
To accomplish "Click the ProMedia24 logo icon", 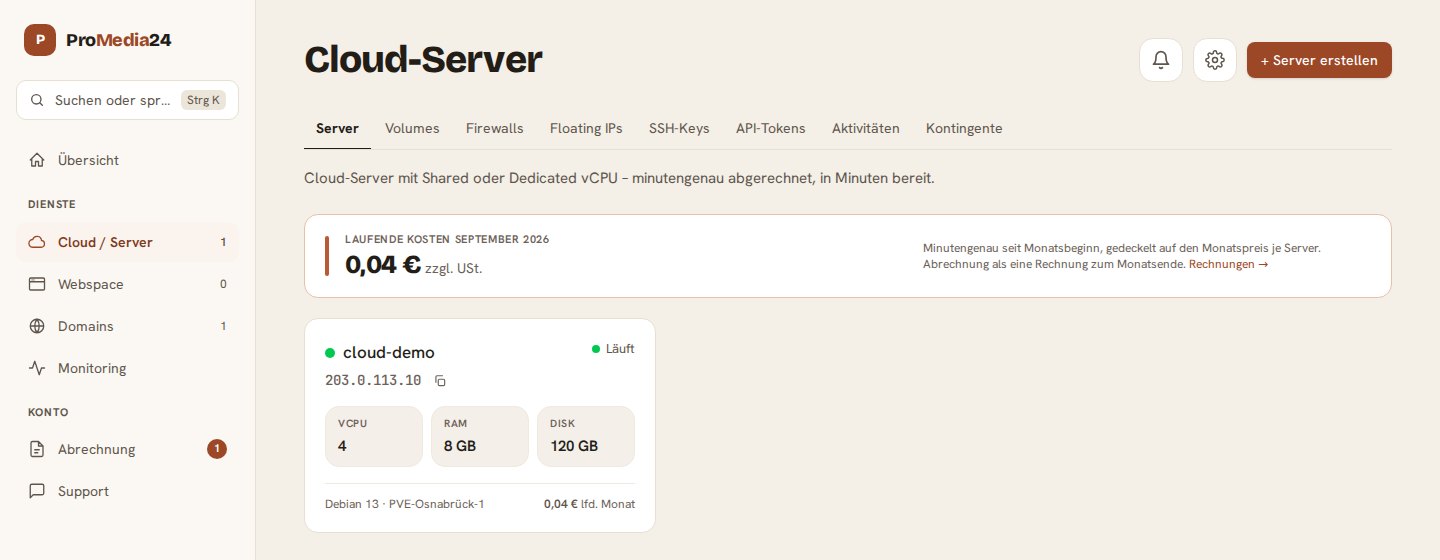I will (x=40, y=40).
